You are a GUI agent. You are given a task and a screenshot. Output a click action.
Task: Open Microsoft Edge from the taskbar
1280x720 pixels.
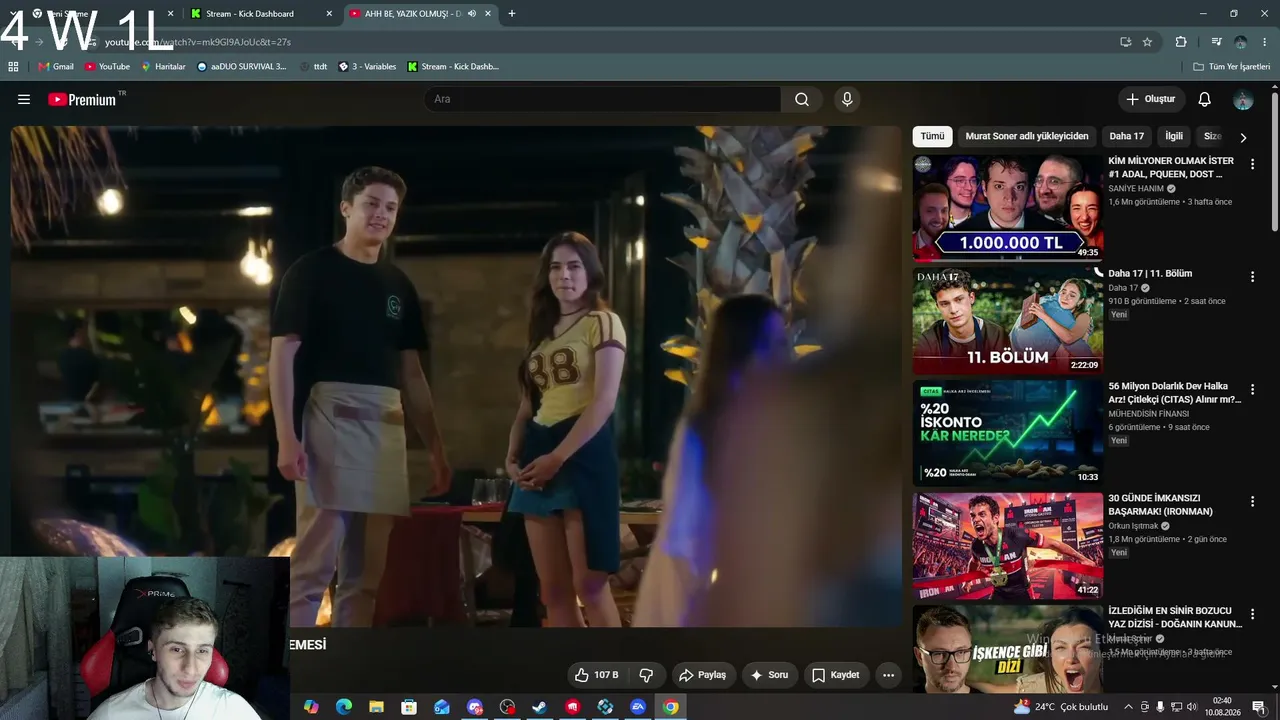point(343,707)
